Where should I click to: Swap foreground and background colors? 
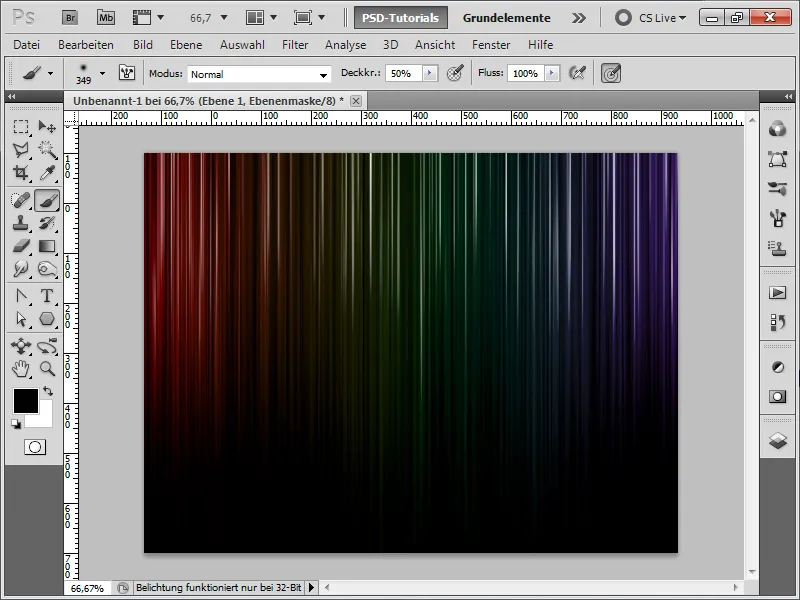click(x=48, y=391)
